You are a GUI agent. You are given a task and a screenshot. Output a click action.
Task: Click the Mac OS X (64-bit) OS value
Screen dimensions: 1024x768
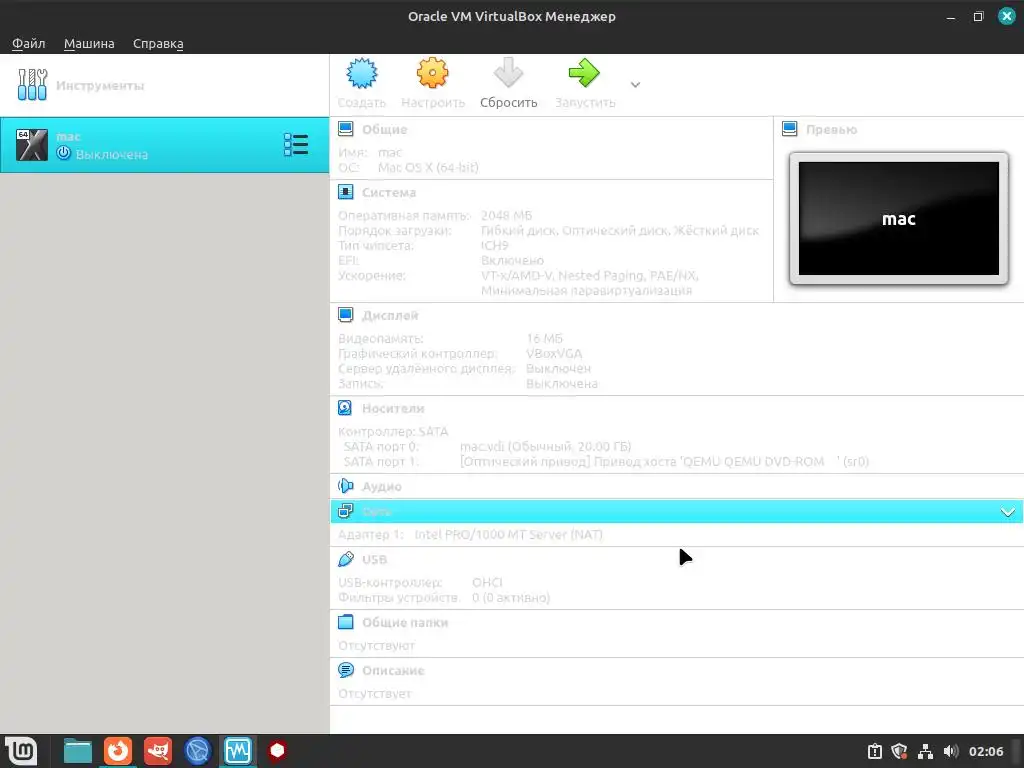[428, 168]
